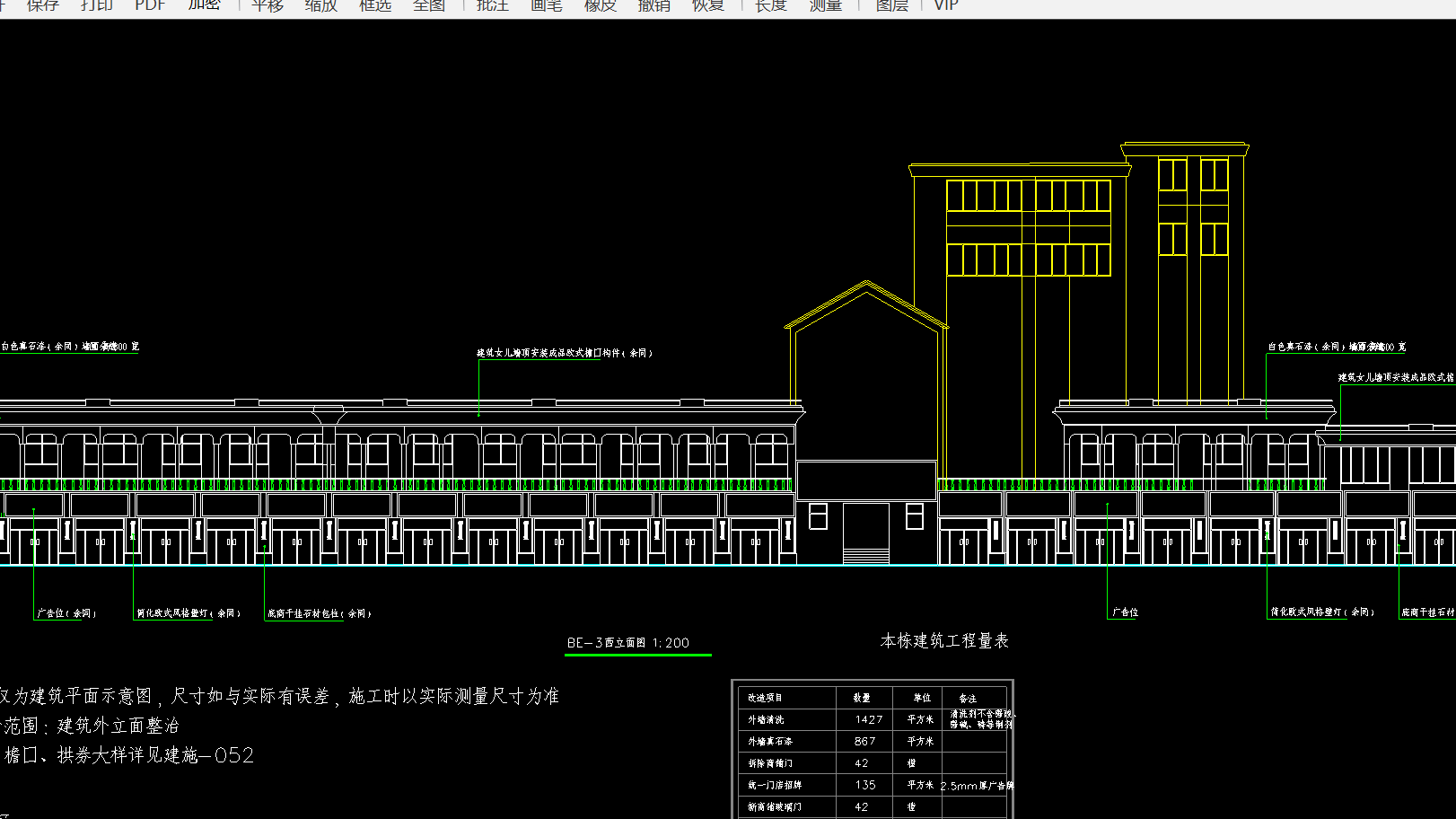The width and height of the screenshot is (1456, 819).
Task: Open the 测量 (Measure) tool
Action: [826, 5]
